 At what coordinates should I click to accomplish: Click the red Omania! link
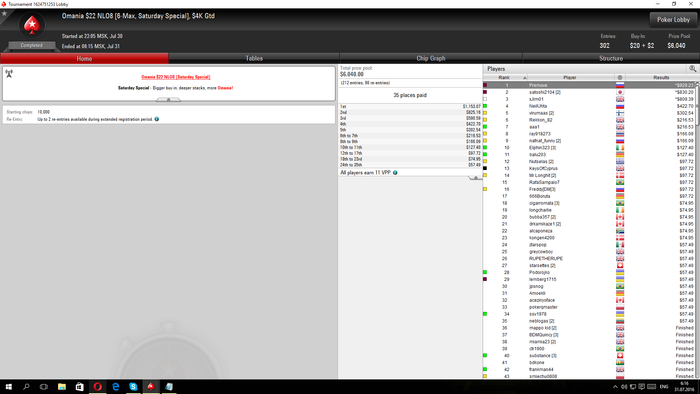click(225, 88)
